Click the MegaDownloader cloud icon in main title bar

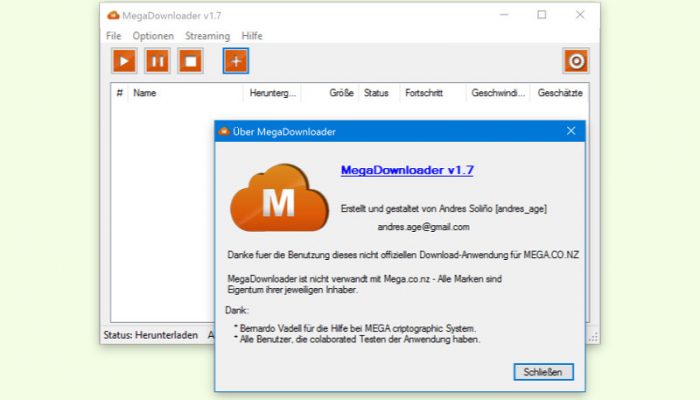click(113, 15)
